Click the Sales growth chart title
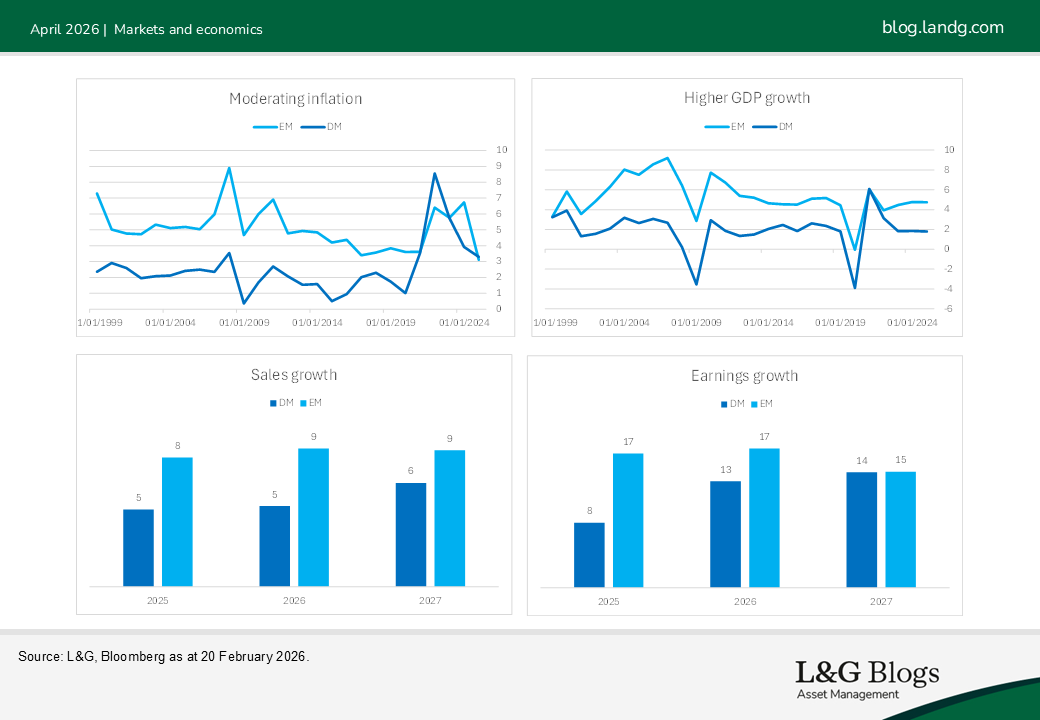 (294, 375)
